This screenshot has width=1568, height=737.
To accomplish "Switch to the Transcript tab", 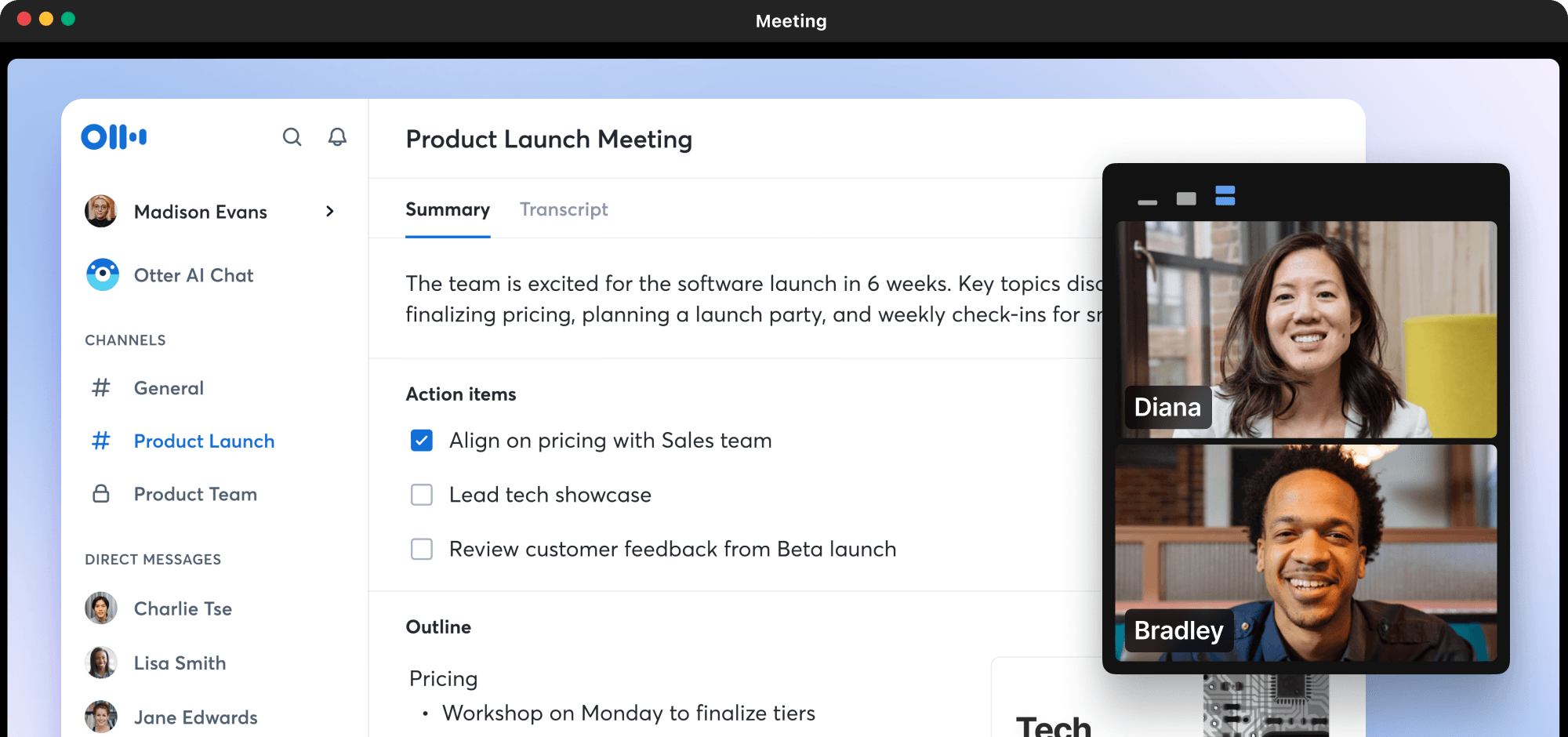I will tap(564, 210).
